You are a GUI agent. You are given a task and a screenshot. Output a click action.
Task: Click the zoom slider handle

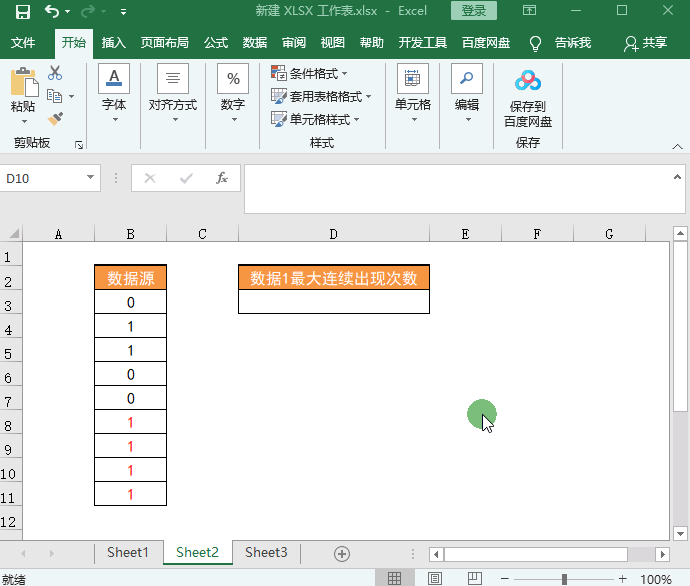(x=564, y=579)
